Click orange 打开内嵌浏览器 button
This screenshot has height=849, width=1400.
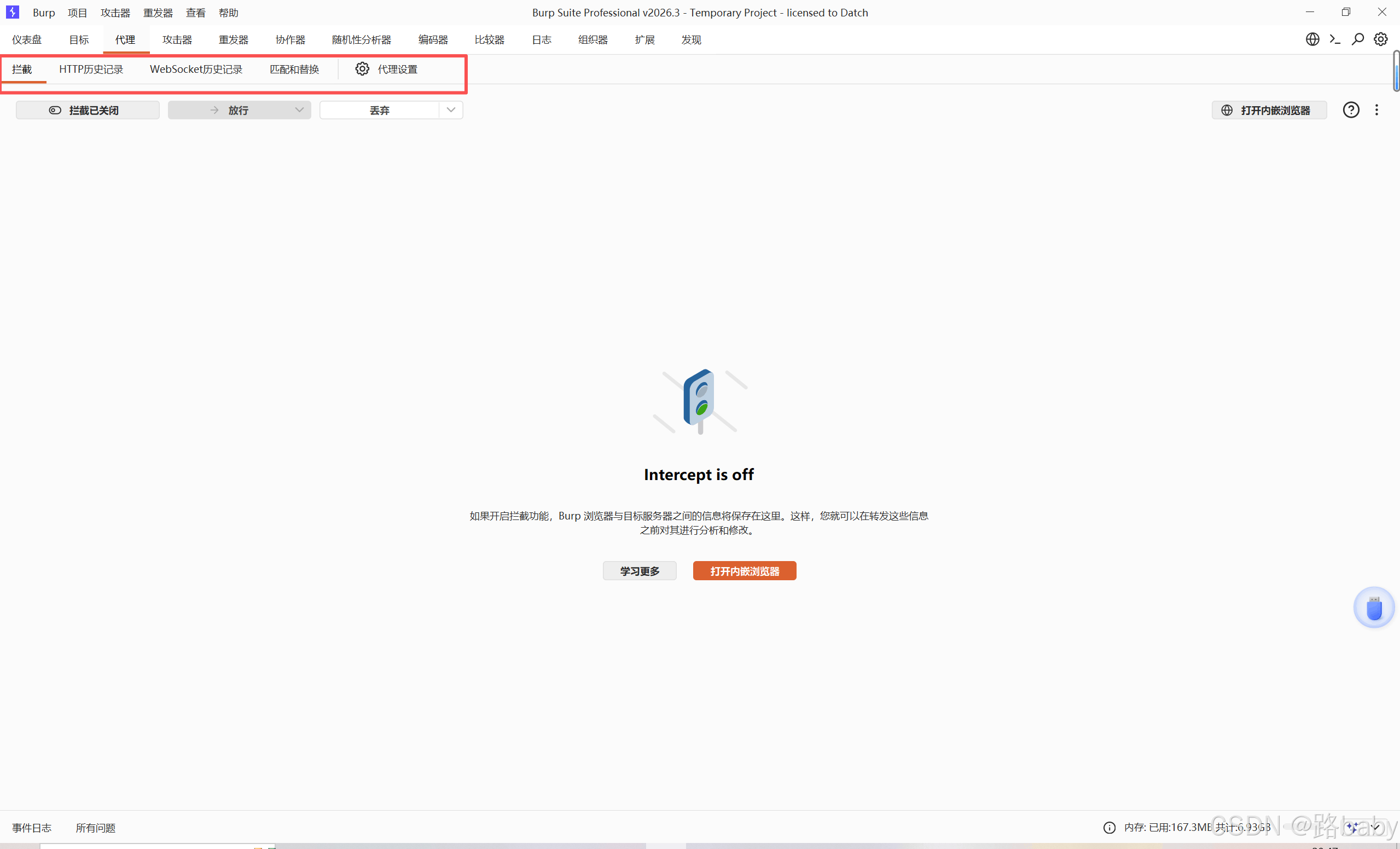point(745,570)
